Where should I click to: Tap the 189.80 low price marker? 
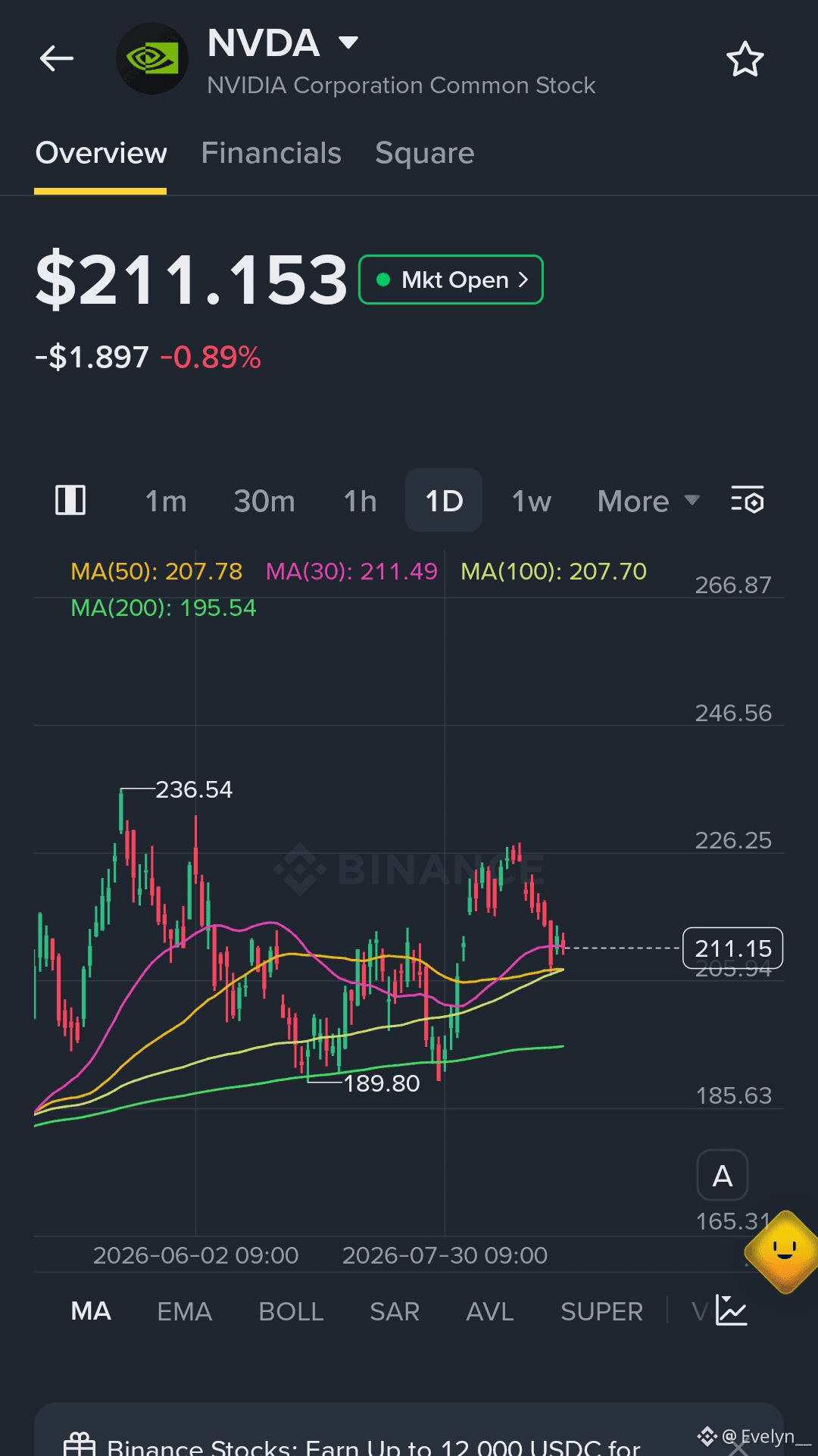381,1083
